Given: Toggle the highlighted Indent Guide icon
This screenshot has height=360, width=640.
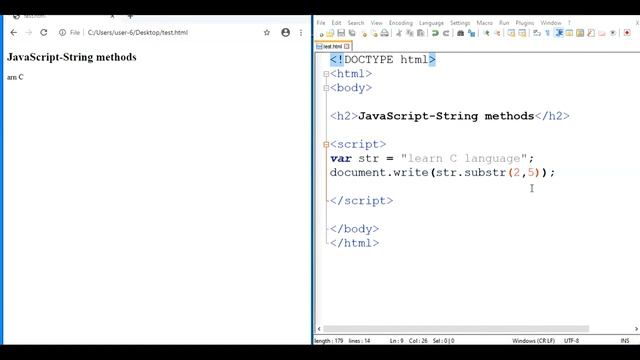Looking at the screenshot, I should click(x=559, y=33).
